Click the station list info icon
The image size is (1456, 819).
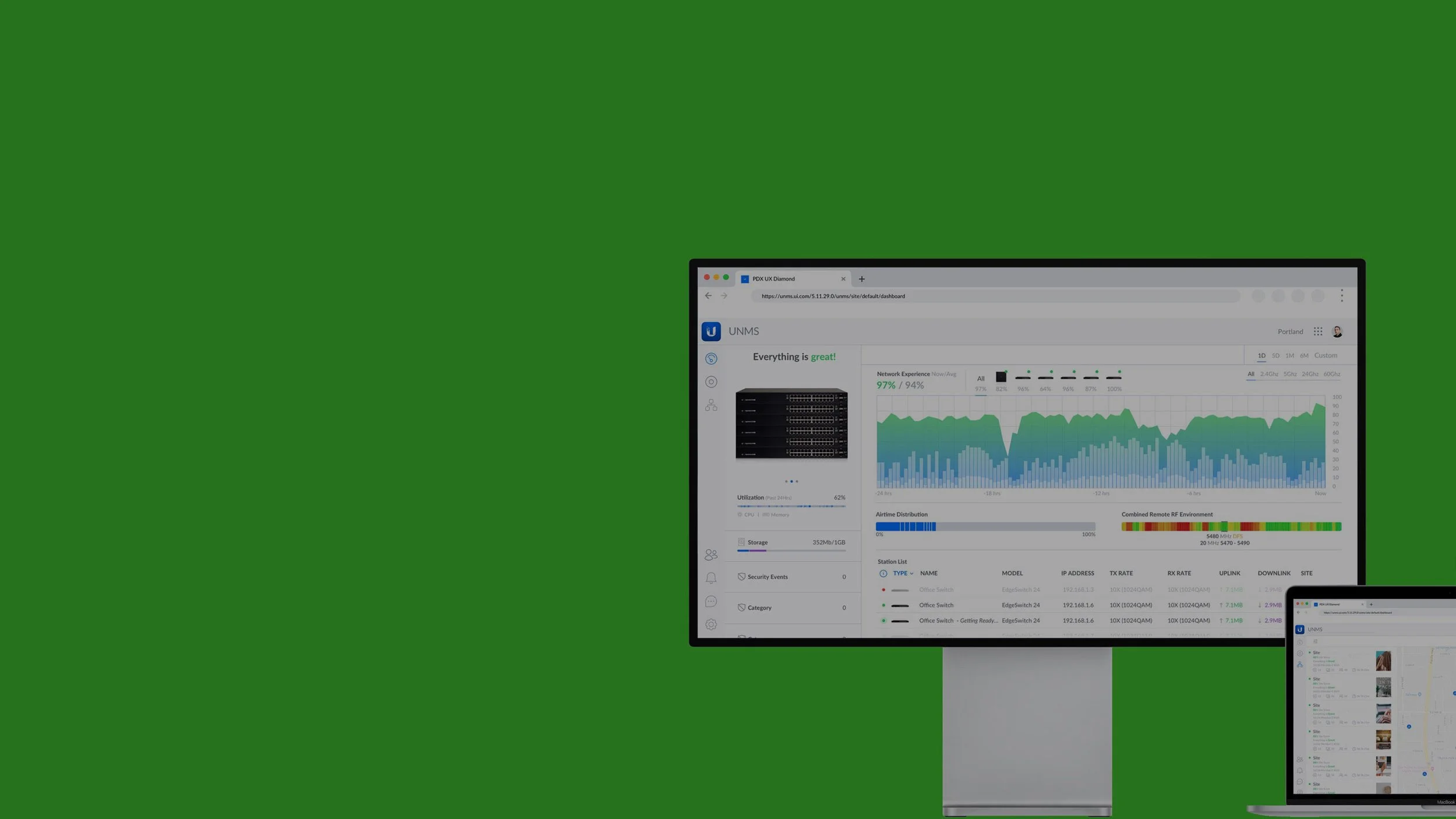883,574
